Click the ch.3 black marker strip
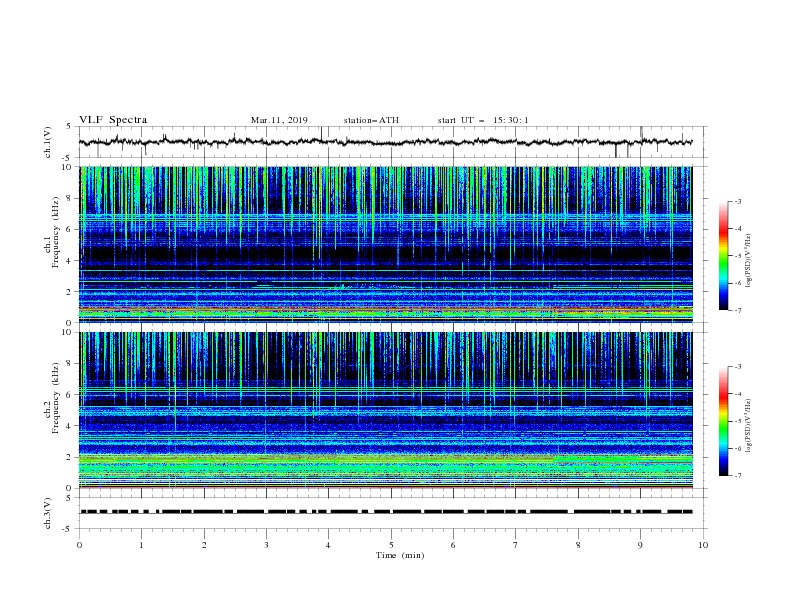 (x=386, y=512)
